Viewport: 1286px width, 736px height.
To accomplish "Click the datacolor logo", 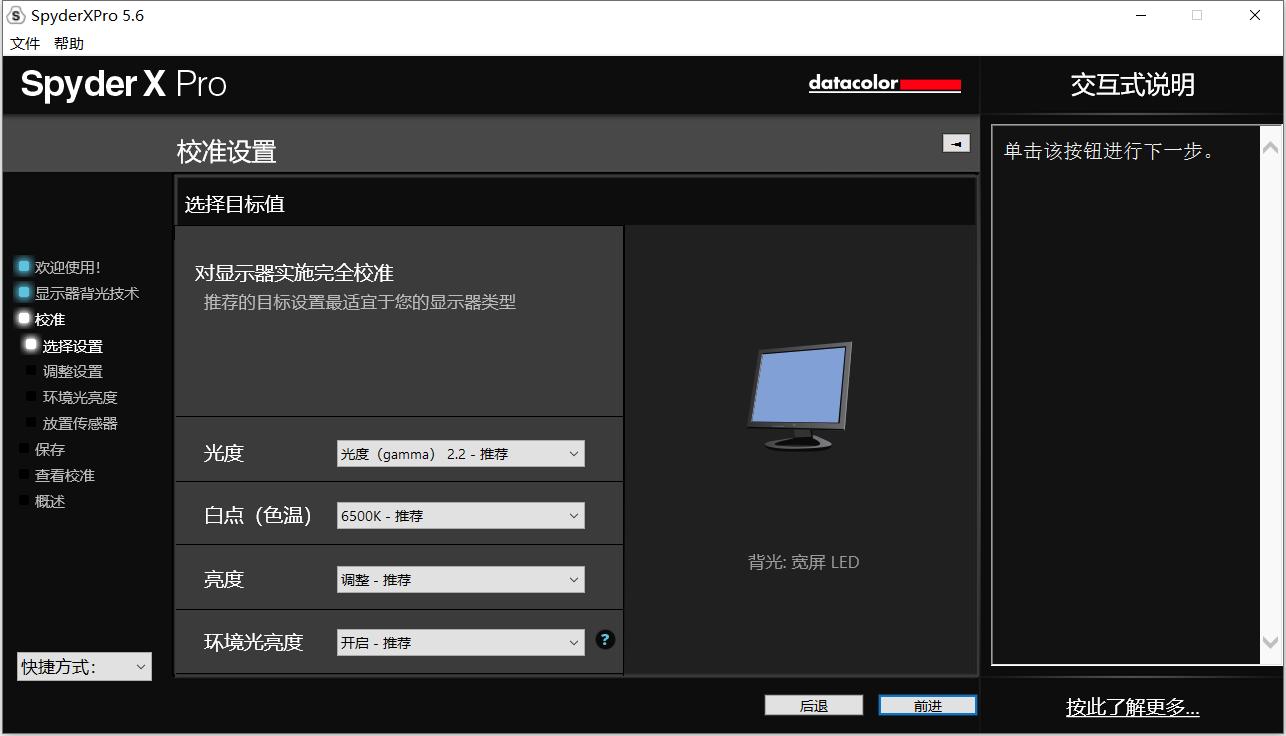I will click(x=884, y=85).
